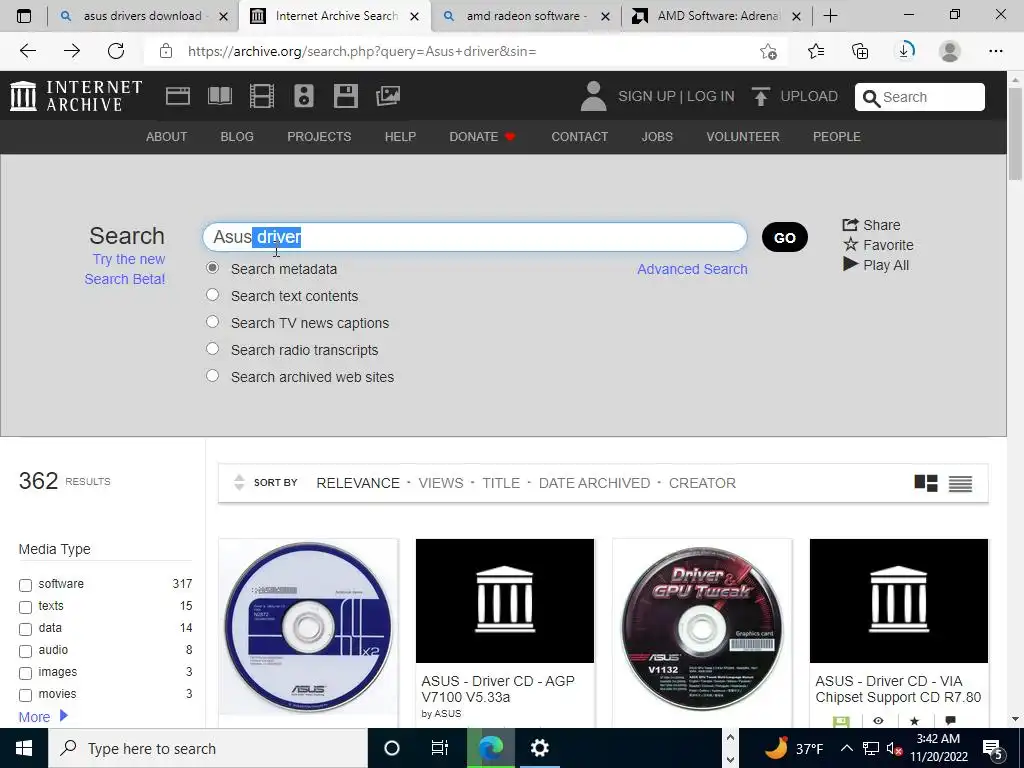Open browser Favorites list icon
This screenshot has width=1024, height=768.
[816, 51]
